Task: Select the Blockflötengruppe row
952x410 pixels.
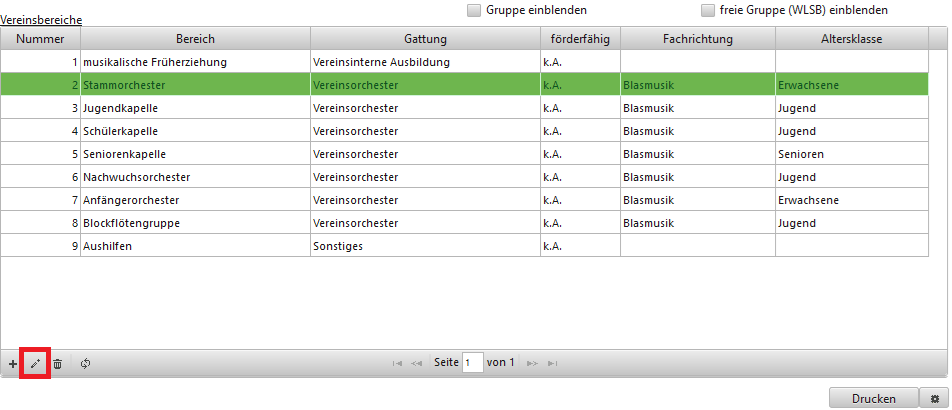Action: click(195, 222)
